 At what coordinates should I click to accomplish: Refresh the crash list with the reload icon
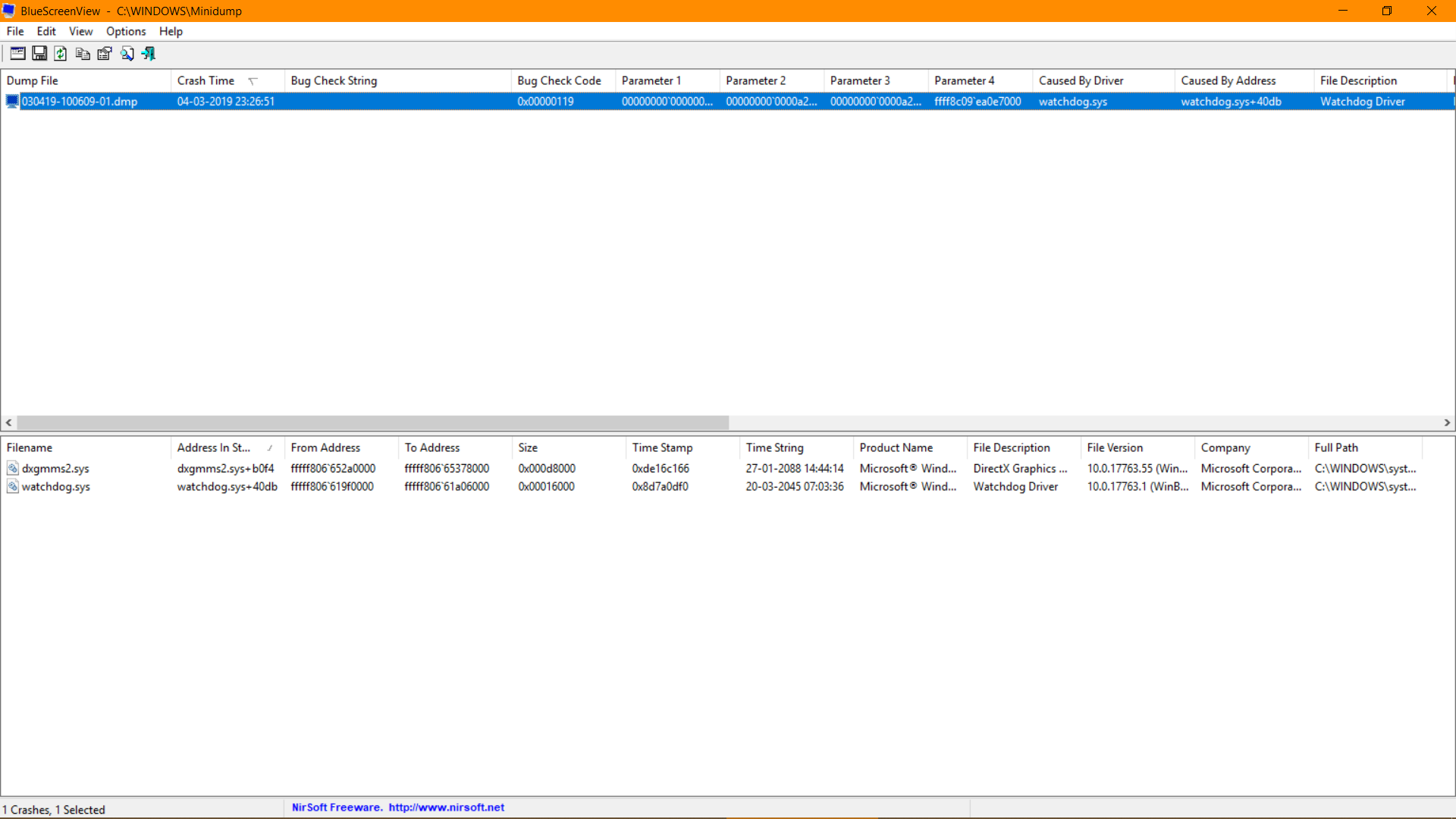61,53
